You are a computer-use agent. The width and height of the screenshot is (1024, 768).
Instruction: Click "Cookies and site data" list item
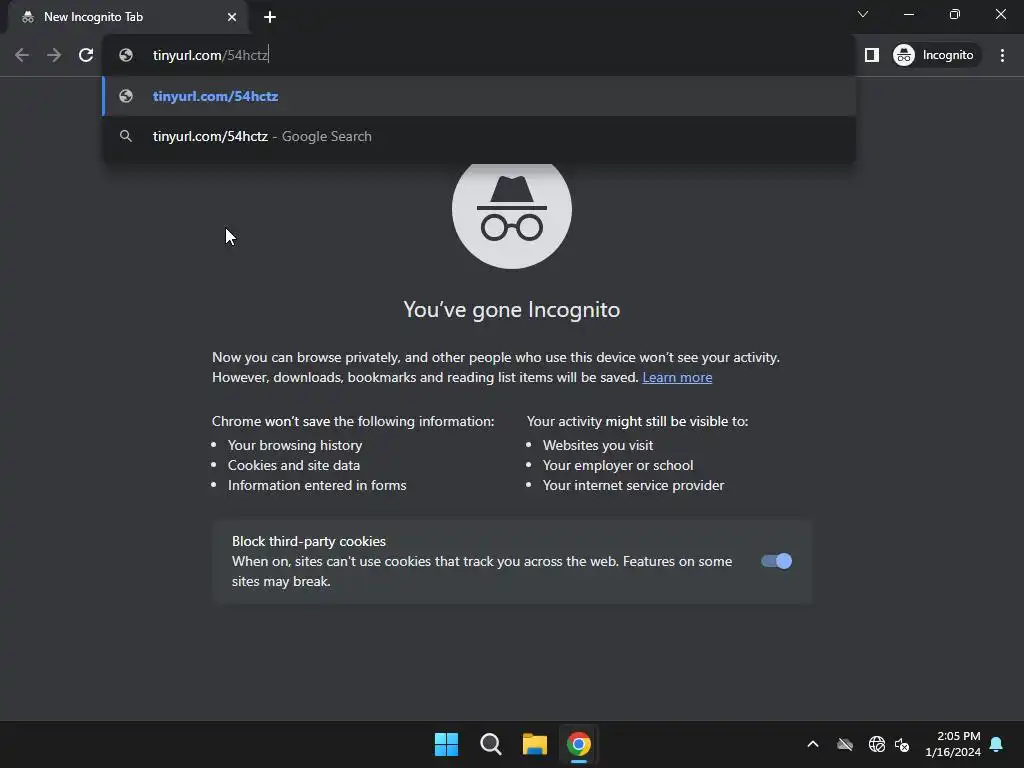click(x=294, y=466)
